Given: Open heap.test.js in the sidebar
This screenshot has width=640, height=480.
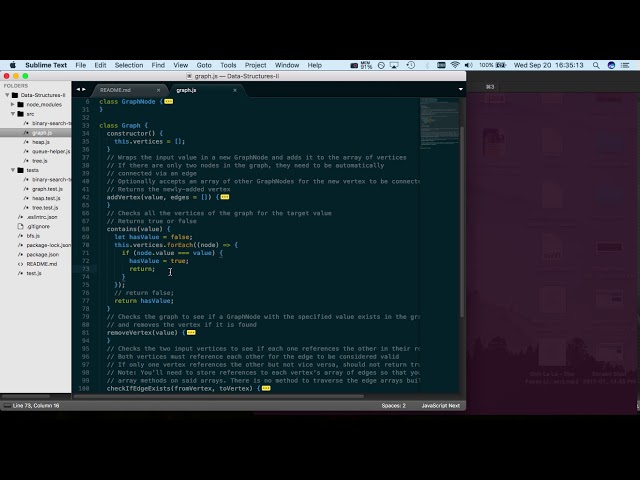Looking at the screenshot, I should click(x=46, y=198).
